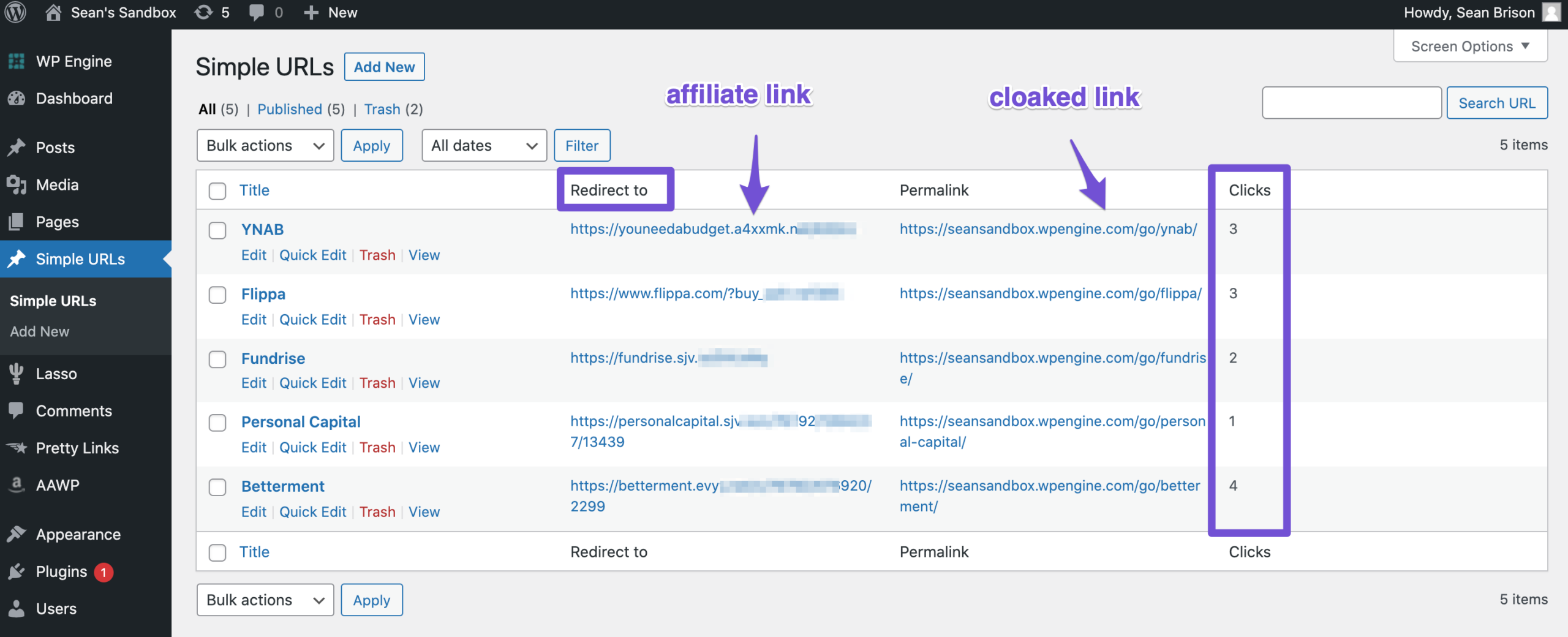The width and height of the screenshot is (1568, 637).
Task: Click the Pages icon in sidebar
Action: tap(17, 221)
